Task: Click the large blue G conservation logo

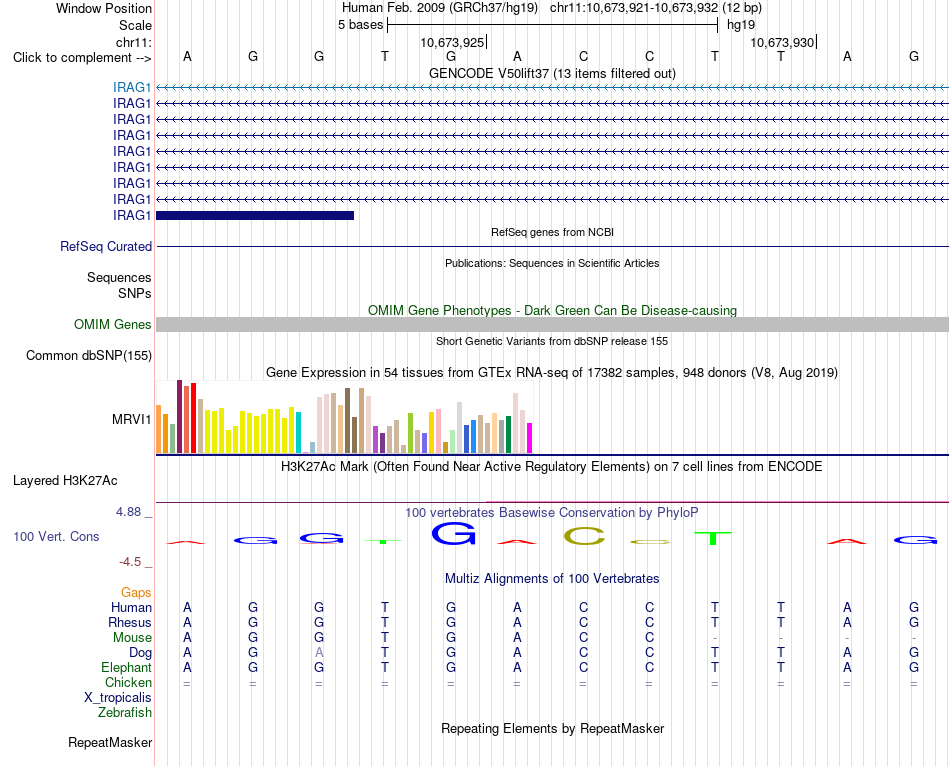Action: pos(453,533)
